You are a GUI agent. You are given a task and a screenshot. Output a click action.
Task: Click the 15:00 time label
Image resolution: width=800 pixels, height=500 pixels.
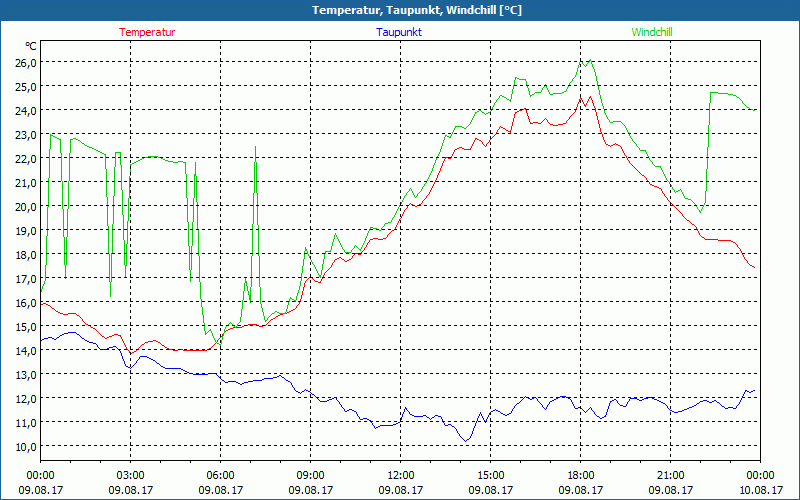pos(491,476)
